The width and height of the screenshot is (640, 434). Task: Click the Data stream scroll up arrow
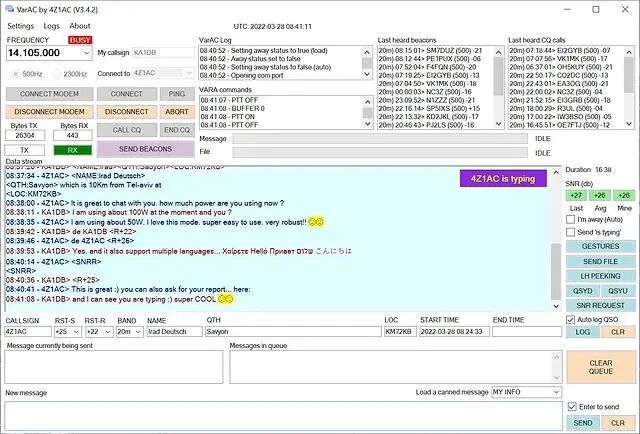(556, 173)
